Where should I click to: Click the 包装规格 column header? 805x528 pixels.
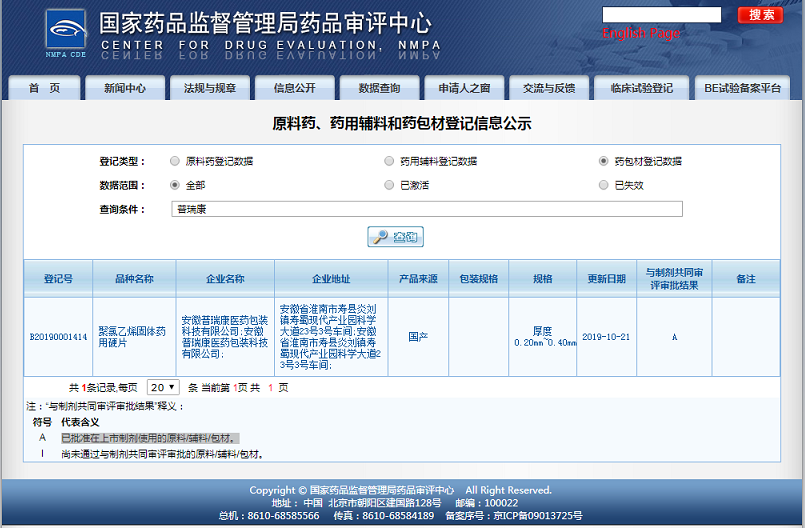pos(478,279)
